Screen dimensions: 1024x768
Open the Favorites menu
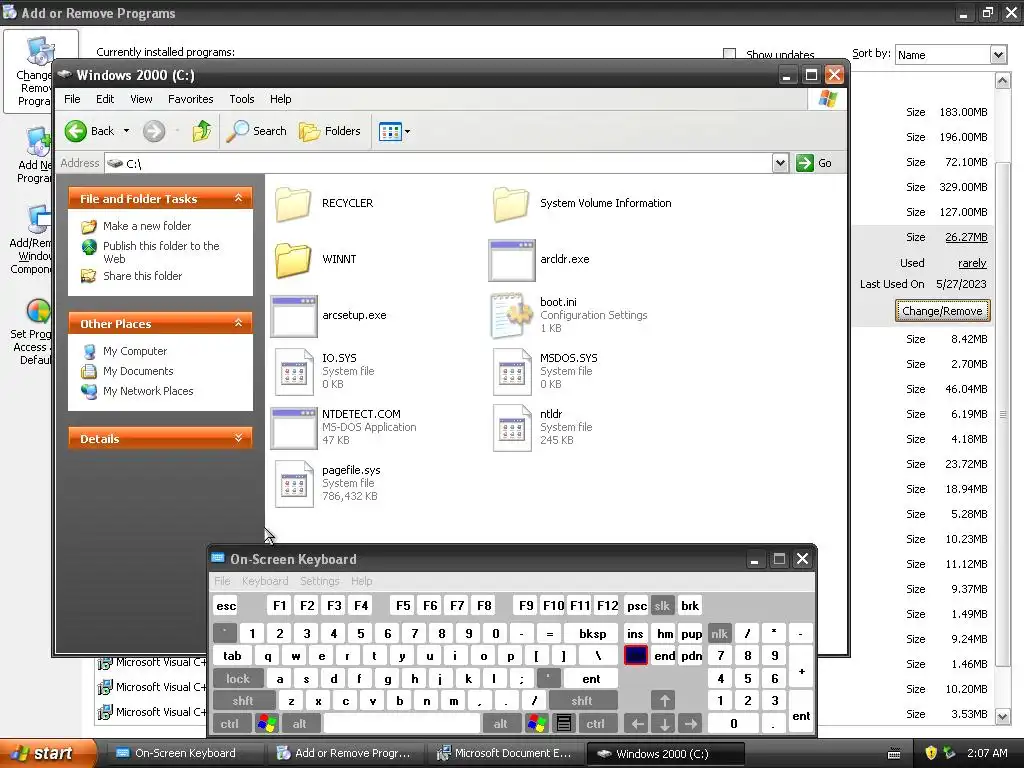tap(191, 99)
